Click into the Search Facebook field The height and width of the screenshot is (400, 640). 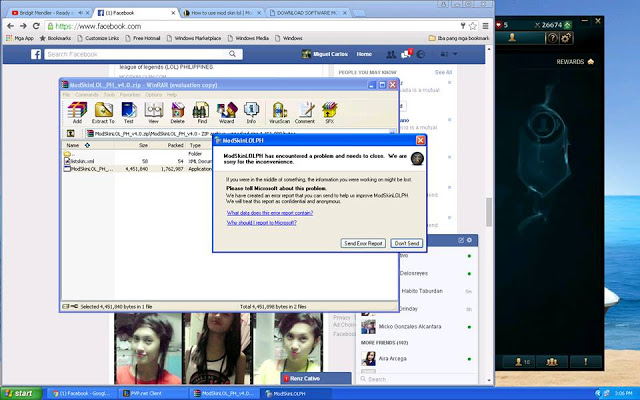[139, 54]
